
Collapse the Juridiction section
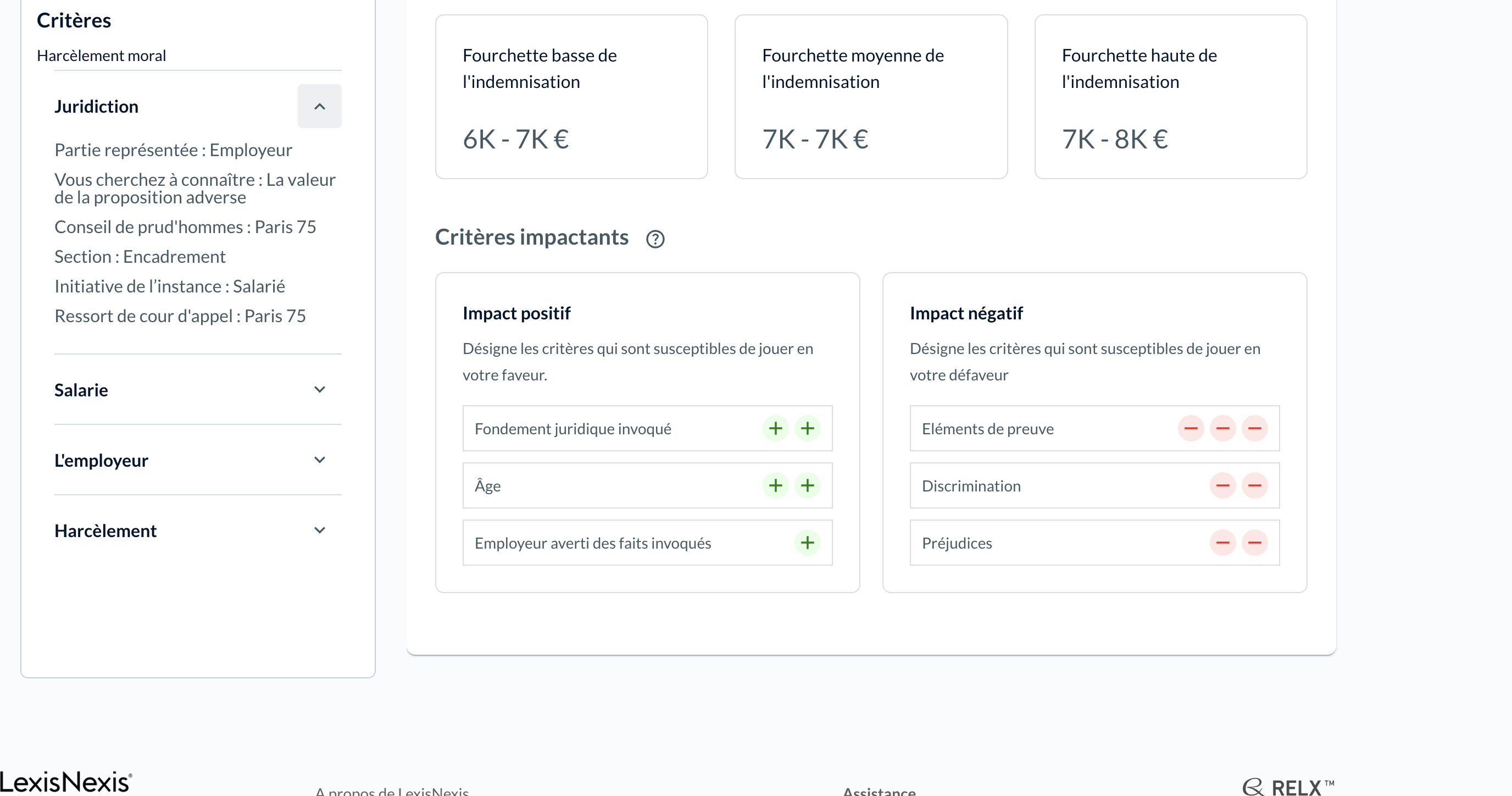(319, 106)
